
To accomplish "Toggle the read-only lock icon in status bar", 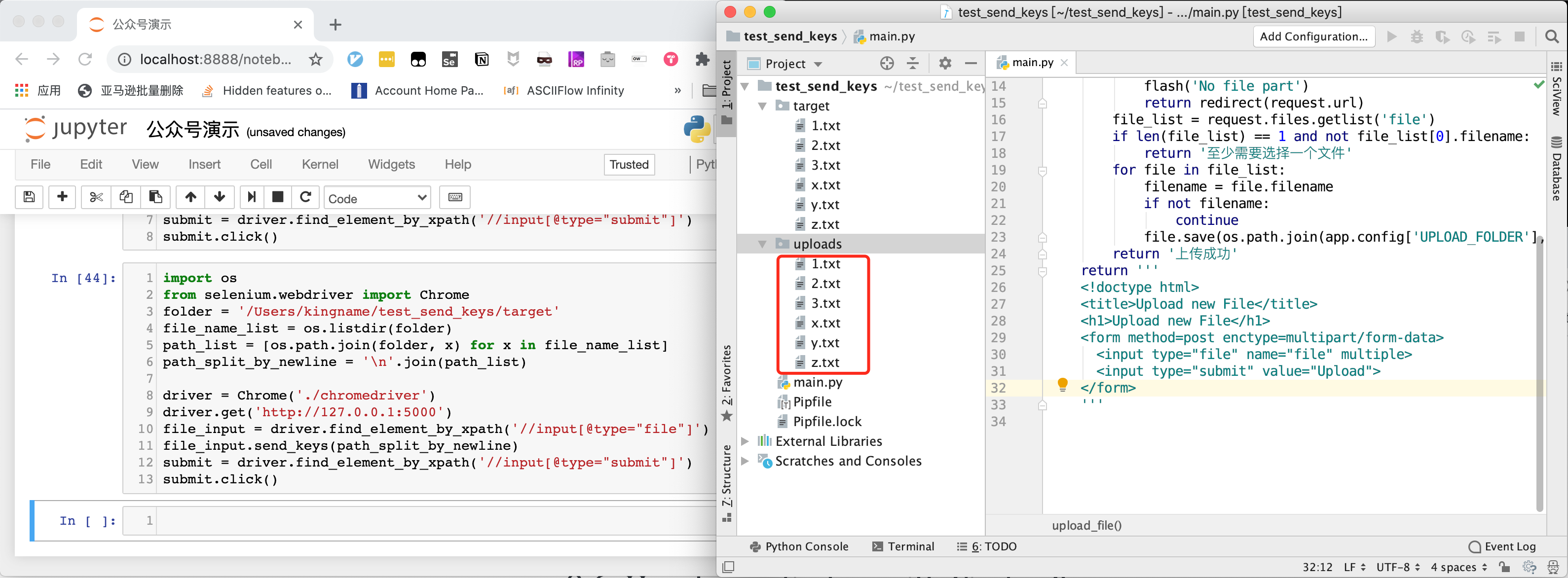I will click(x=1504, y=567).
